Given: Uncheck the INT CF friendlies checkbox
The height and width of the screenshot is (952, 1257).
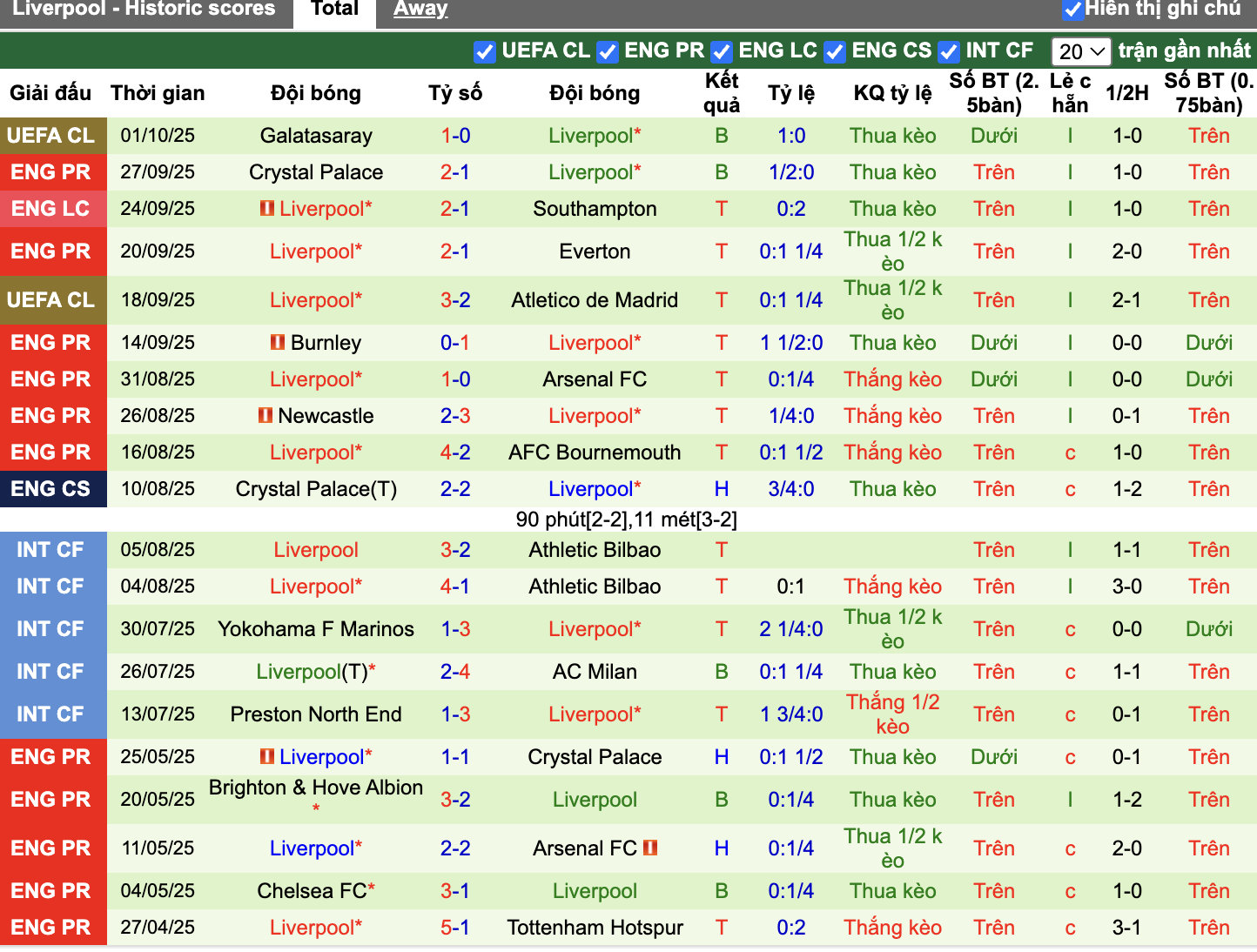Looking at the screenshot, I should [x=949, y=52].
